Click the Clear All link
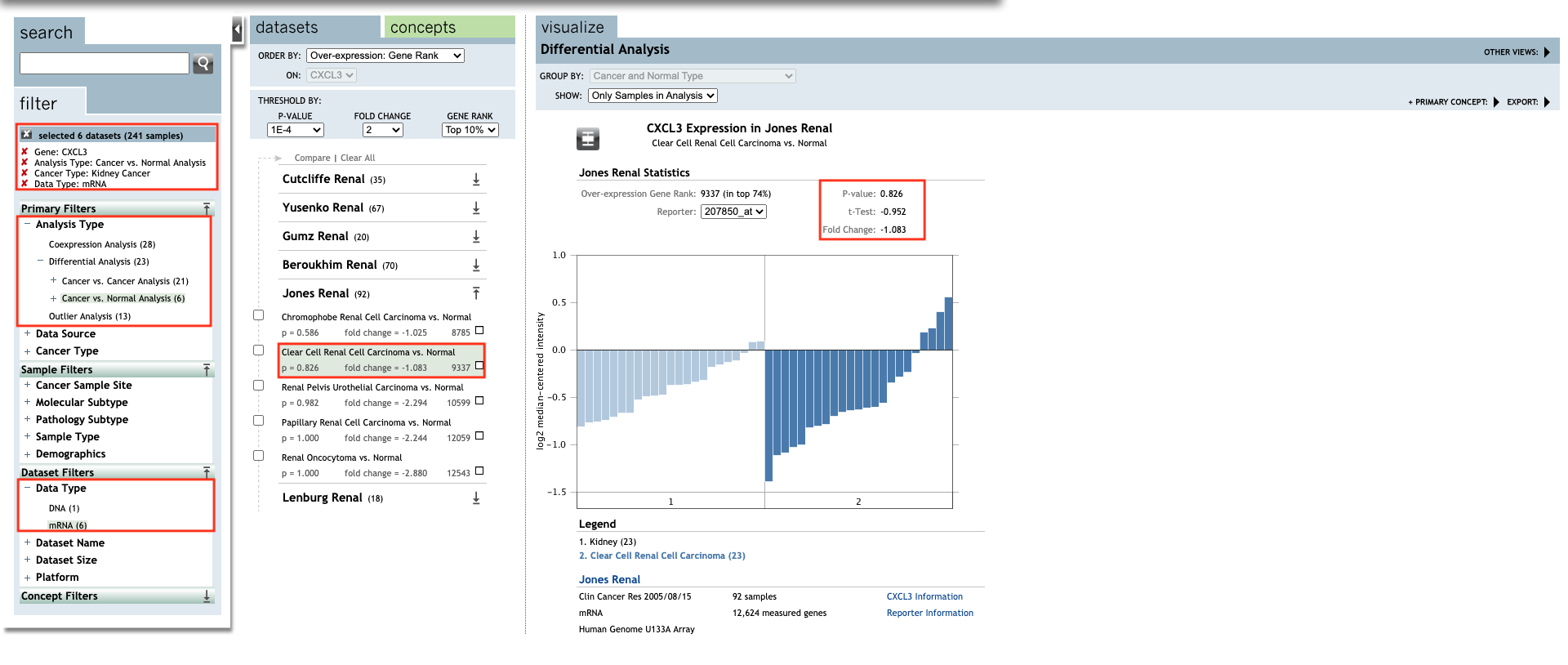The height and width of the screenshot is (665, 1568). click(x=358, y=158)
